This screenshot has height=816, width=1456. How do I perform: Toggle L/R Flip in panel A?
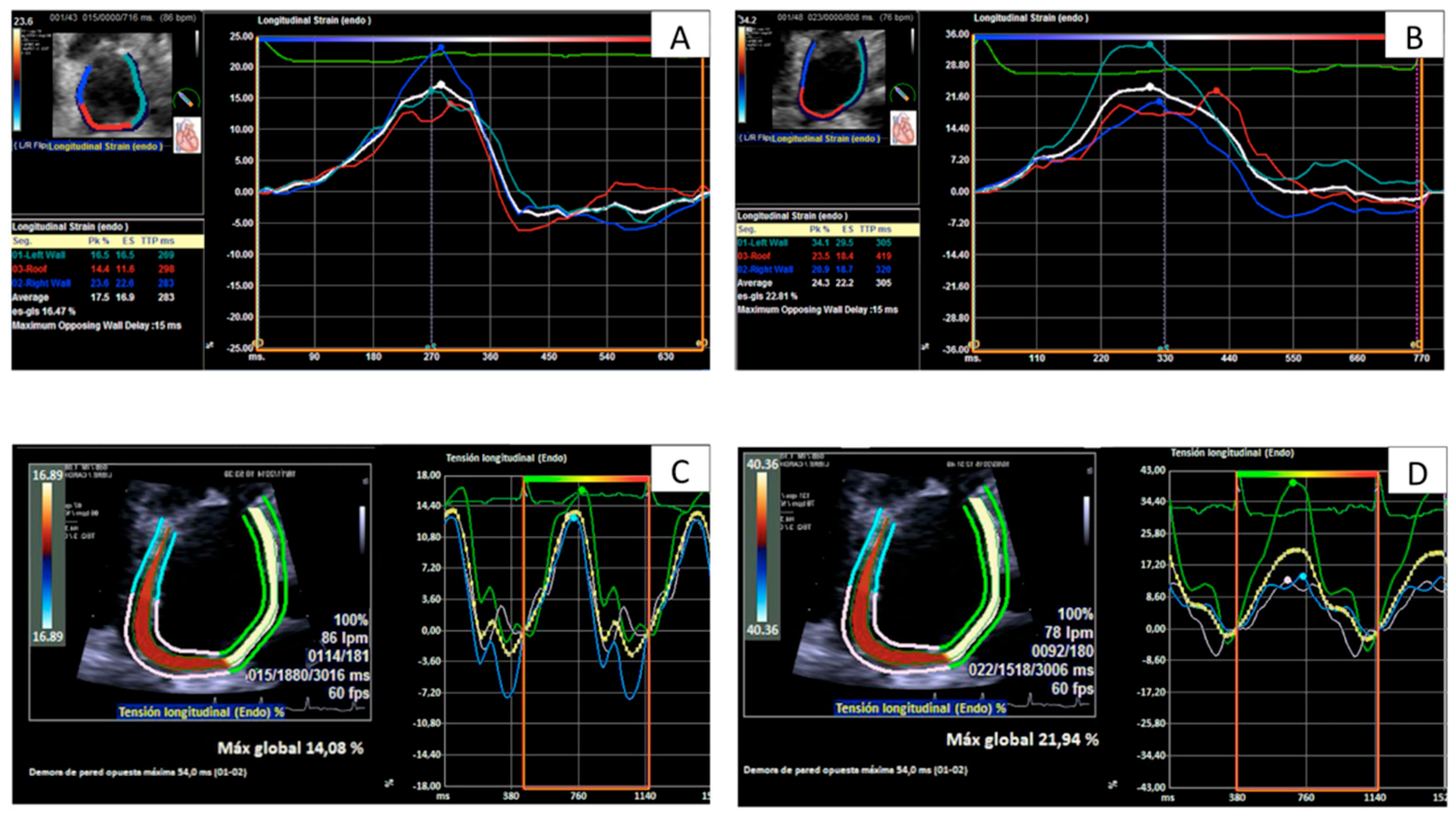(29, 146)
